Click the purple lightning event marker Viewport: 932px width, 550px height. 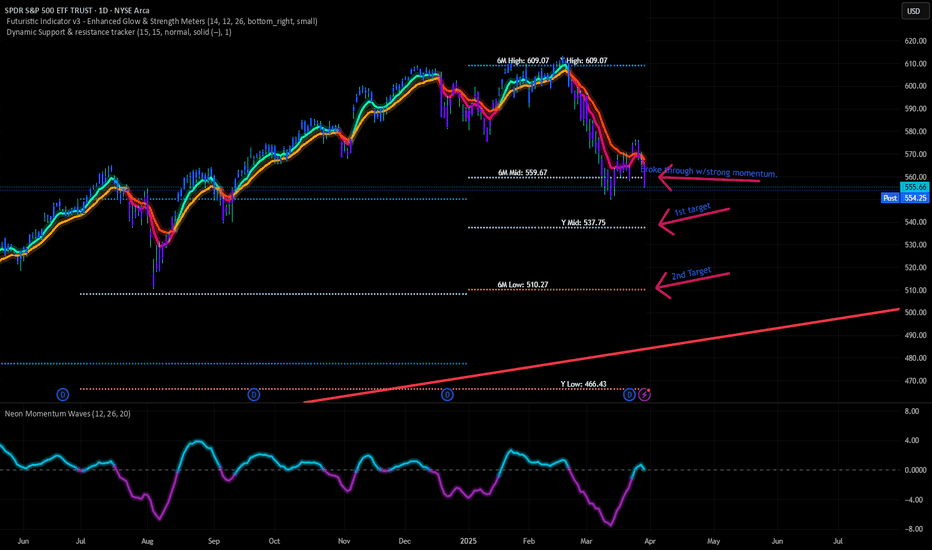(x=644, y=394)
